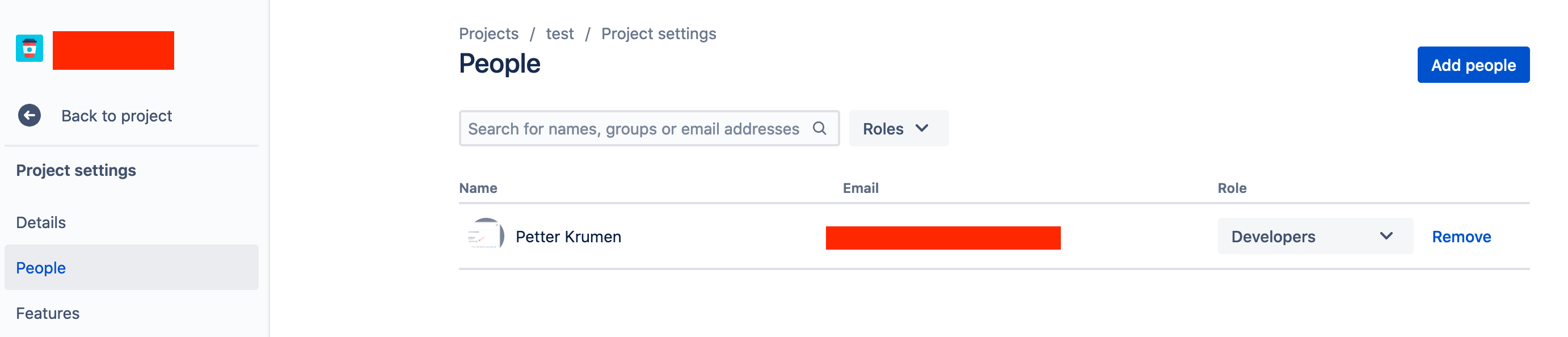Select People in sidebar
Viewport: 1568px width, 337px height.
[x=132, y=268]
